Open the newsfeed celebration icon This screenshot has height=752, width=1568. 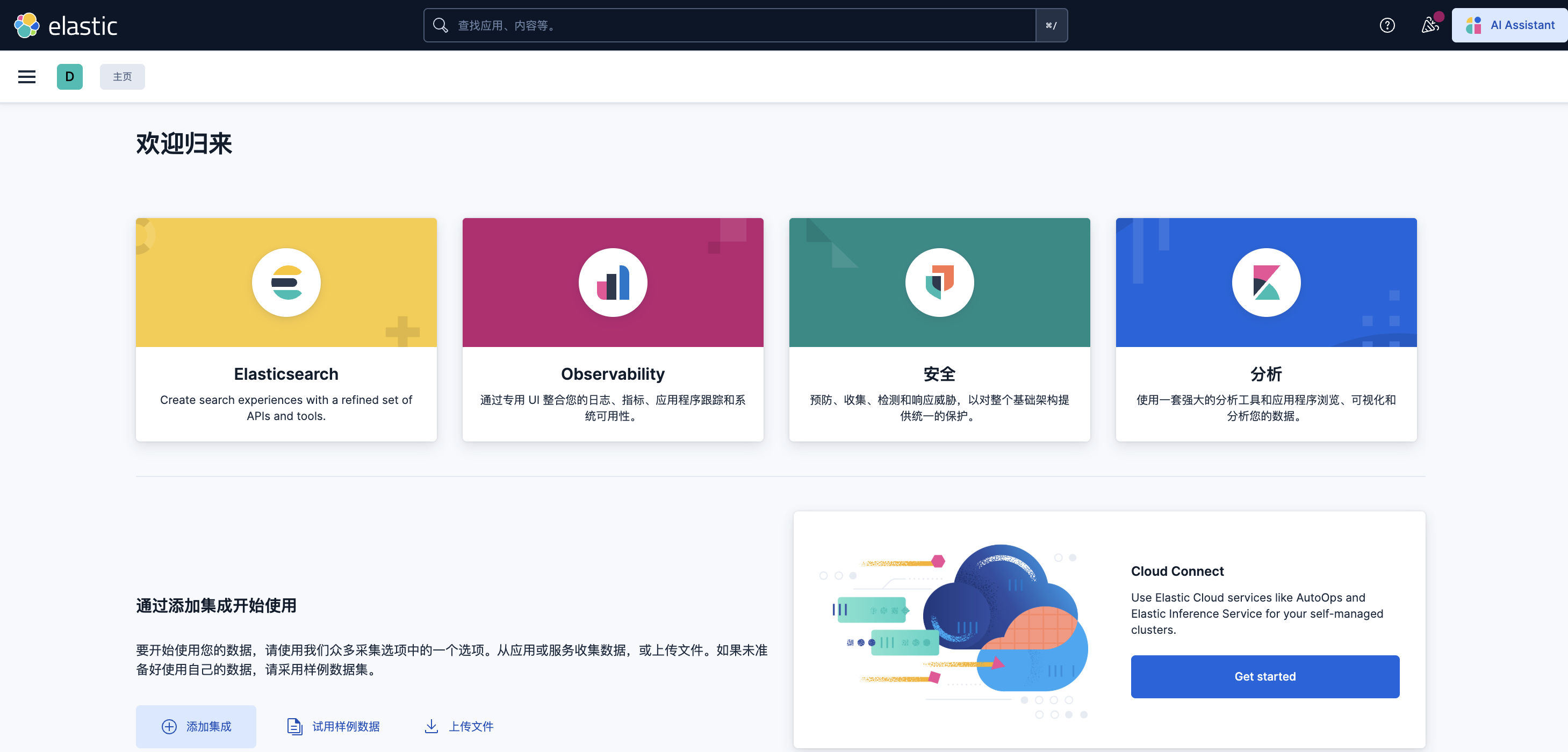click(1430, 26)
